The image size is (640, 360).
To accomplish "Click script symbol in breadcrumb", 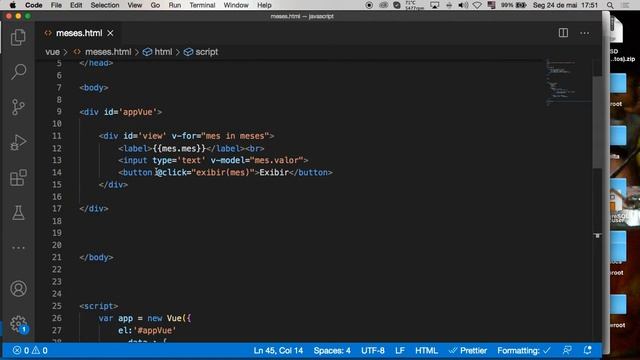I will point(206,52).
